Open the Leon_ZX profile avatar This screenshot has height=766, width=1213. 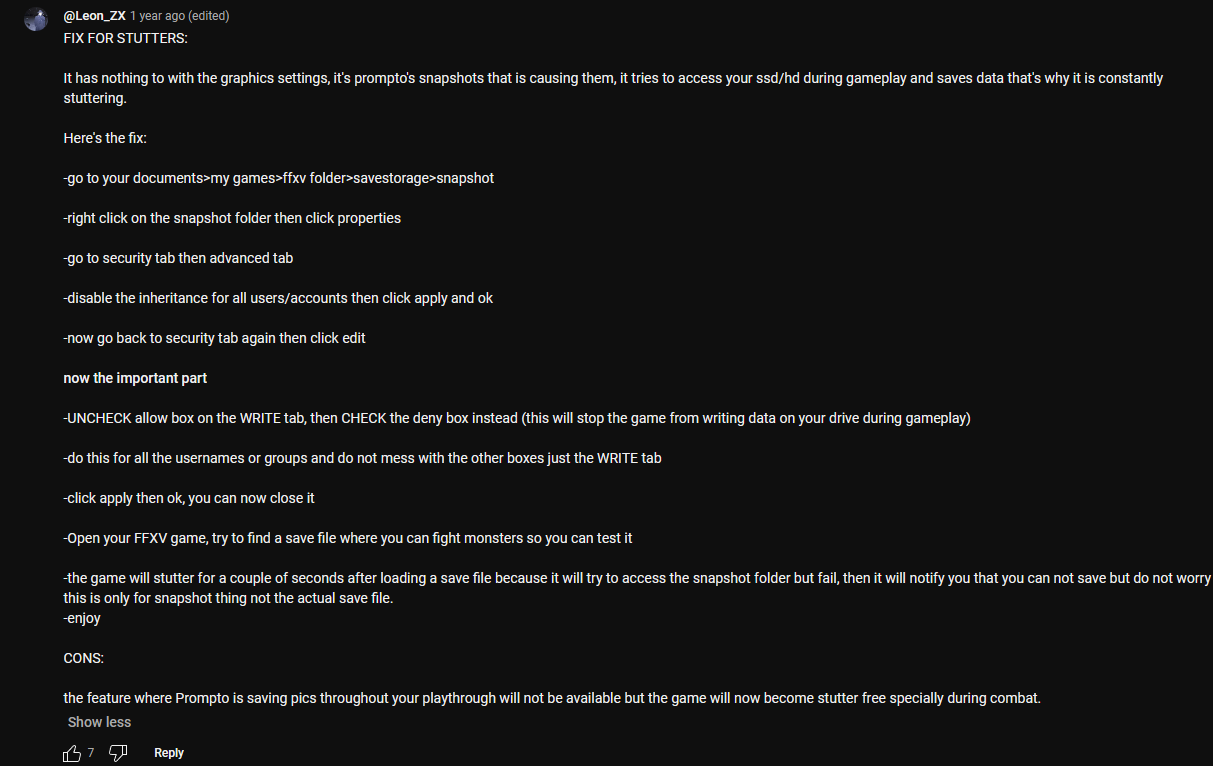(x=36, y=19)
